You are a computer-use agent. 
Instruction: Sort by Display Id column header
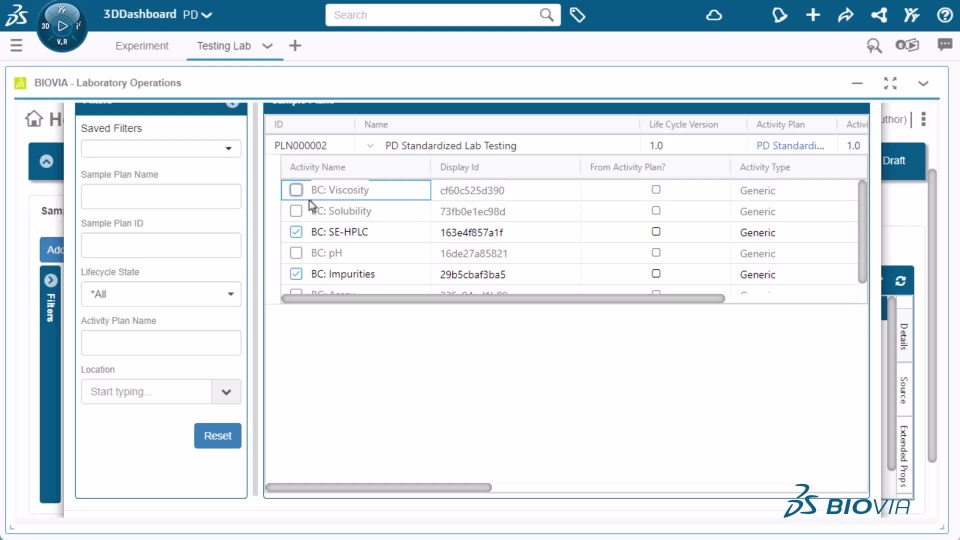click(x=506, y=167)
